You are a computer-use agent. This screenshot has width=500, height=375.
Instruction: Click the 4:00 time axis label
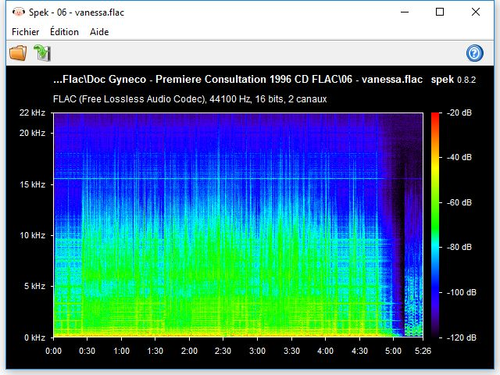pyautogui.click(x=325, y=351)
